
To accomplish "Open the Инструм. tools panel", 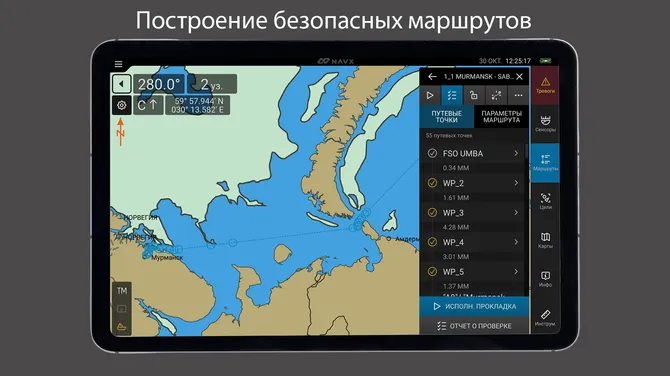I will (545, 318).
